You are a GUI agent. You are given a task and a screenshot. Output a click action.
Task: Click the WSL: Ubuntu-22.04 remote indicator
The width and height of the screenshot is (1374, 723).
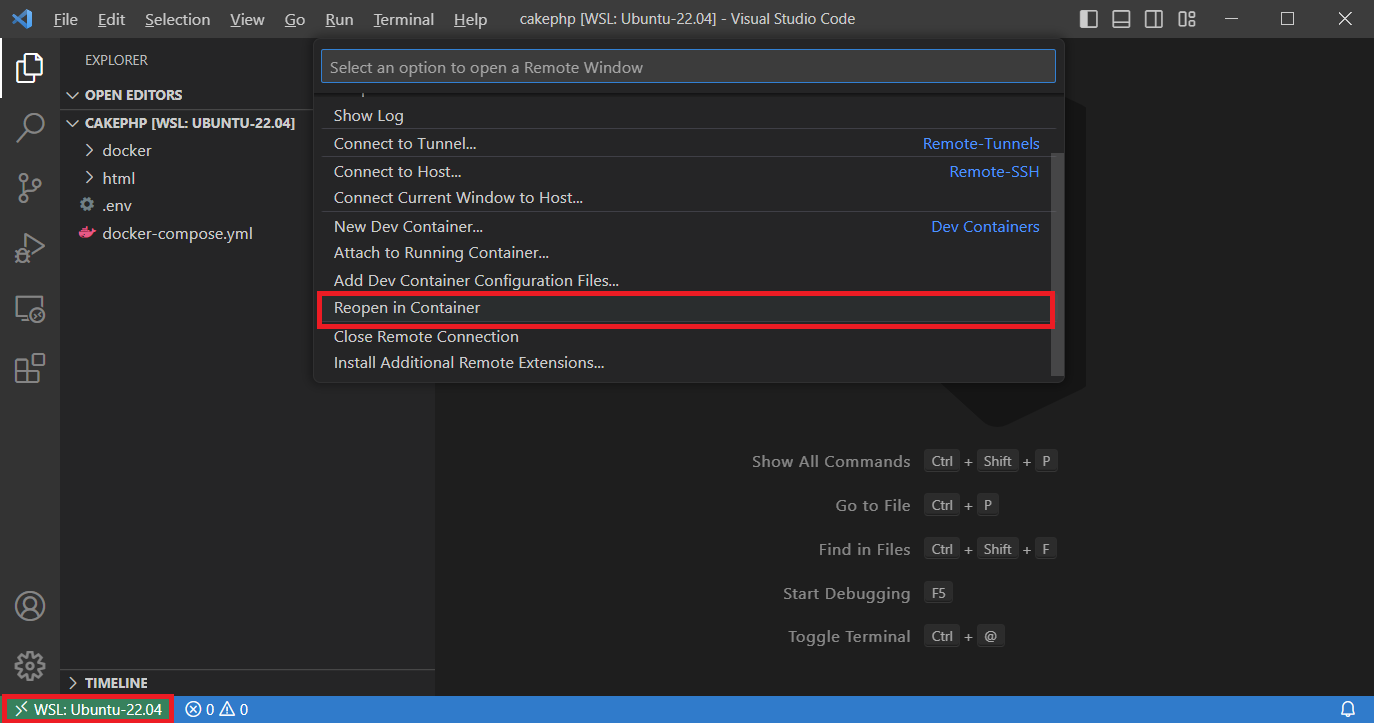point(87,709)
